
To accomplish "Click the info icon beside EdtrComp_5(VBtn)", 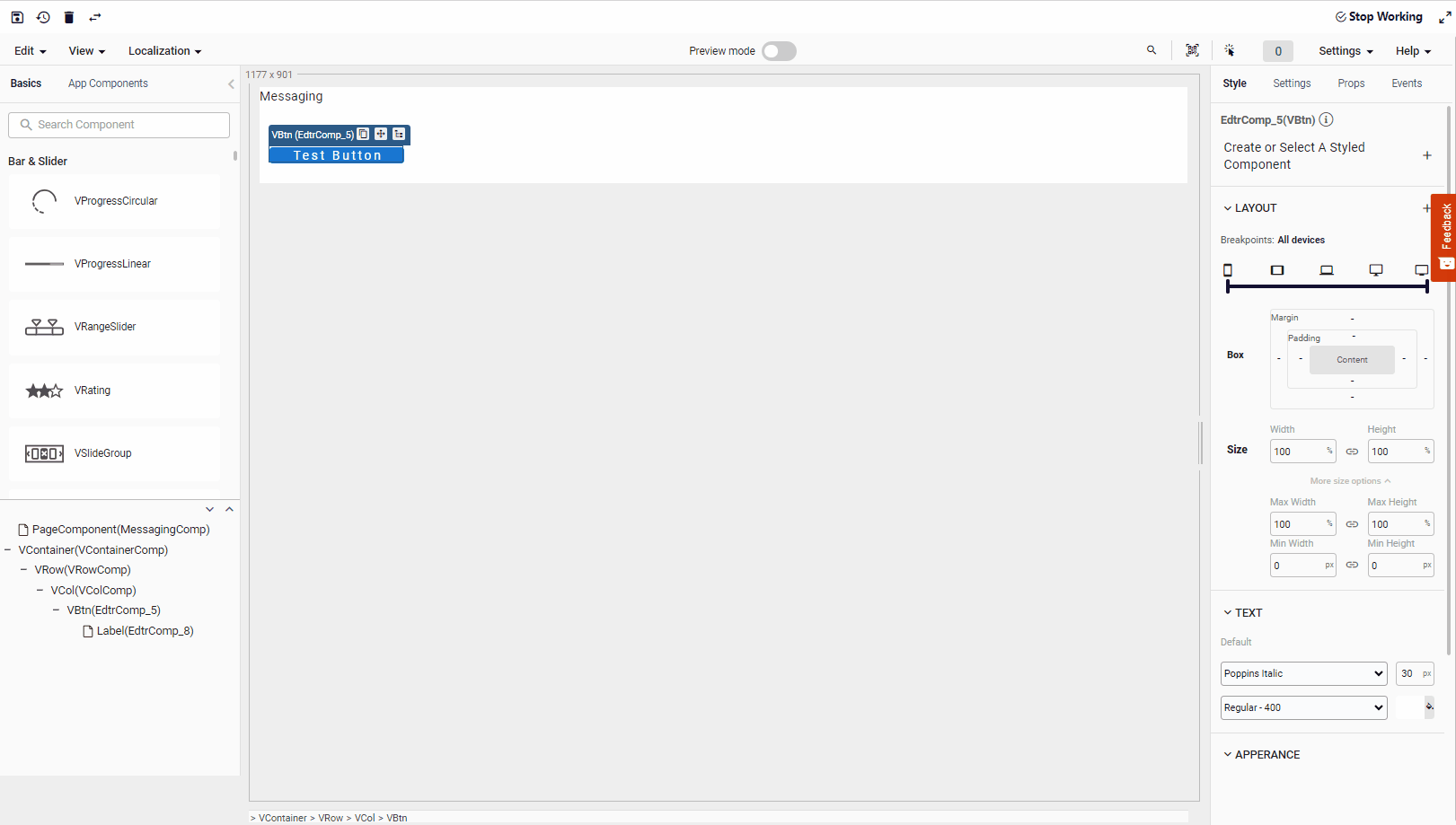I will (x=1327, y=119).
